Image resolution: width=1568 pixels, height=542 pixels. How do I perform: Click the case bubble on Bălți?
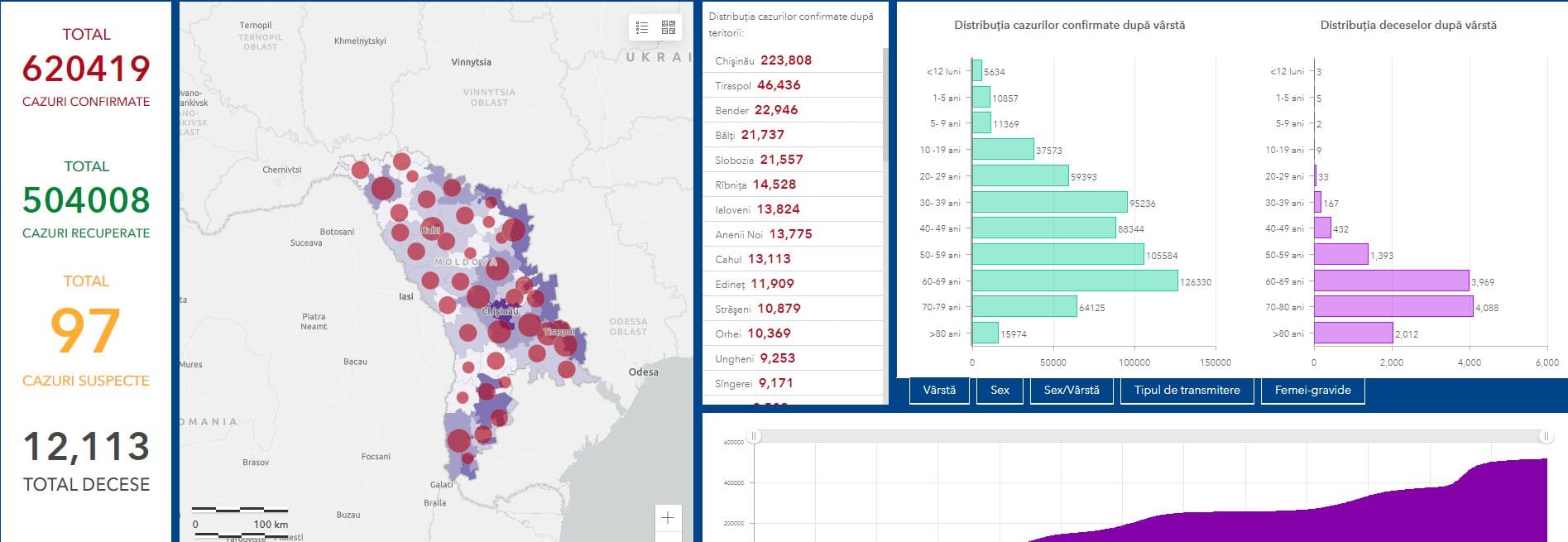pos(431,230)
